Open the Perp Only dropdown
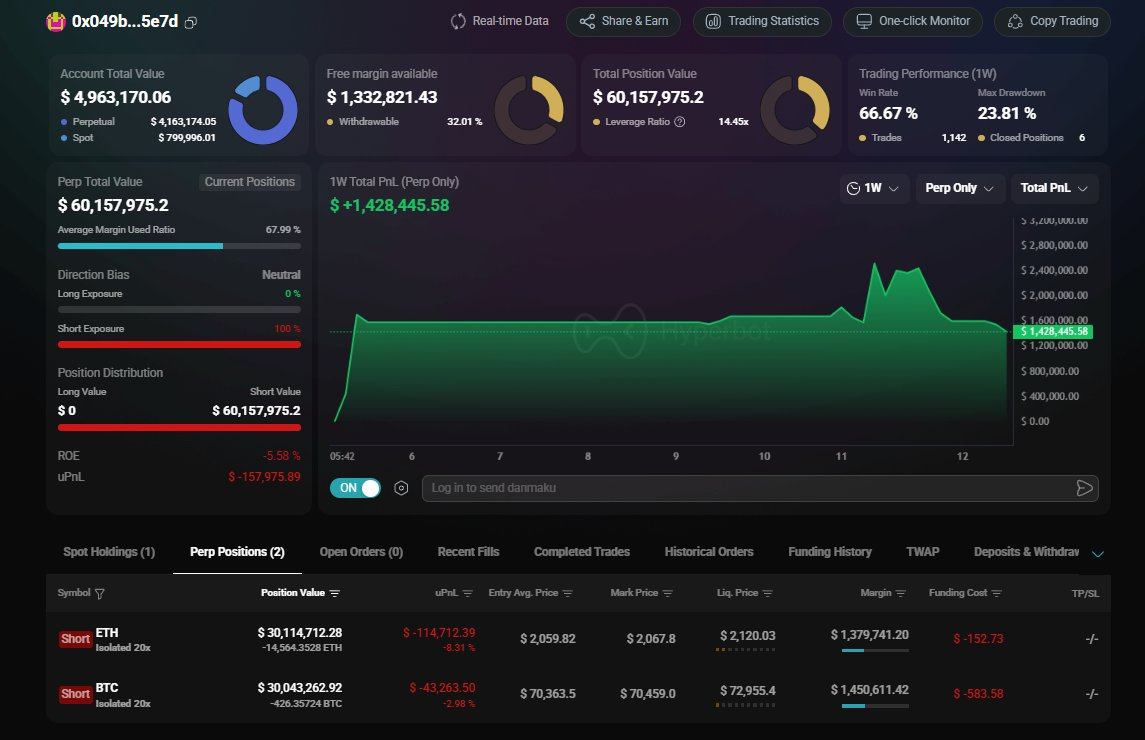 point(960,188)
